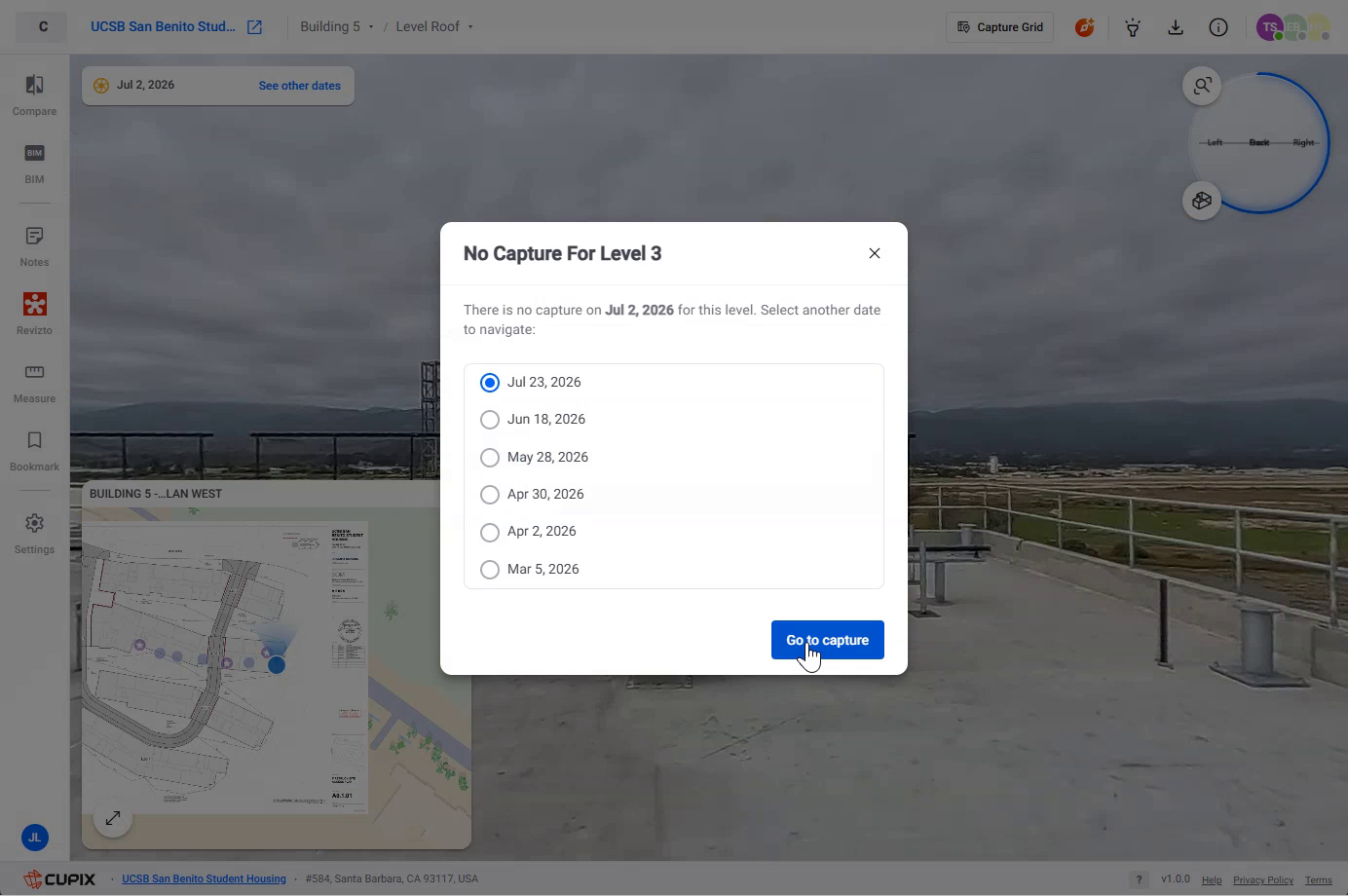Open UCSB San Benito Stud... project link
Image resolution: width=1348 pixels, height=896 pixels.
tap(163, 26)
